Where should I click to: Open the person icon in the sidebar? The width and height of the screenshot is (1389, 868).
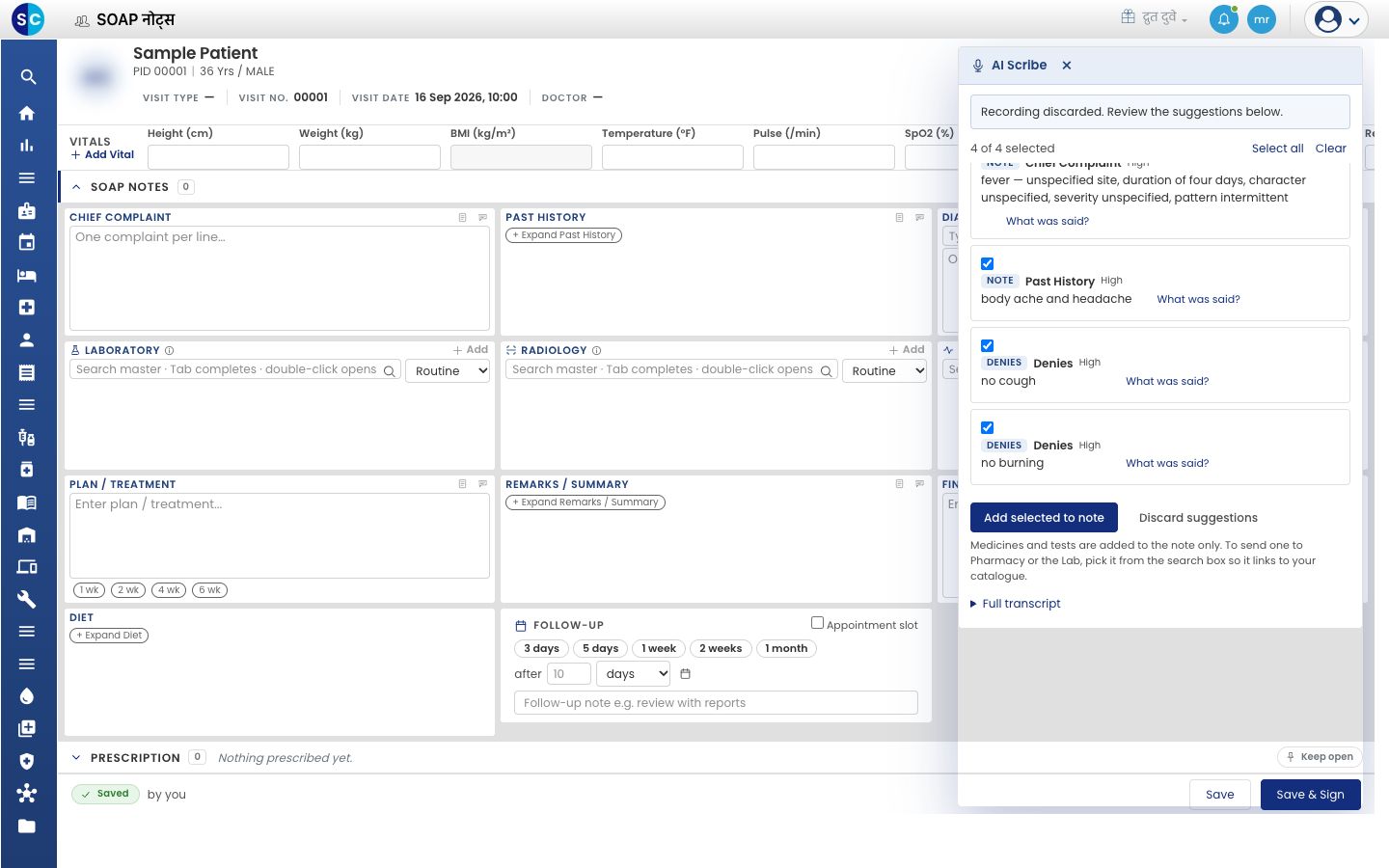(27, 339)
